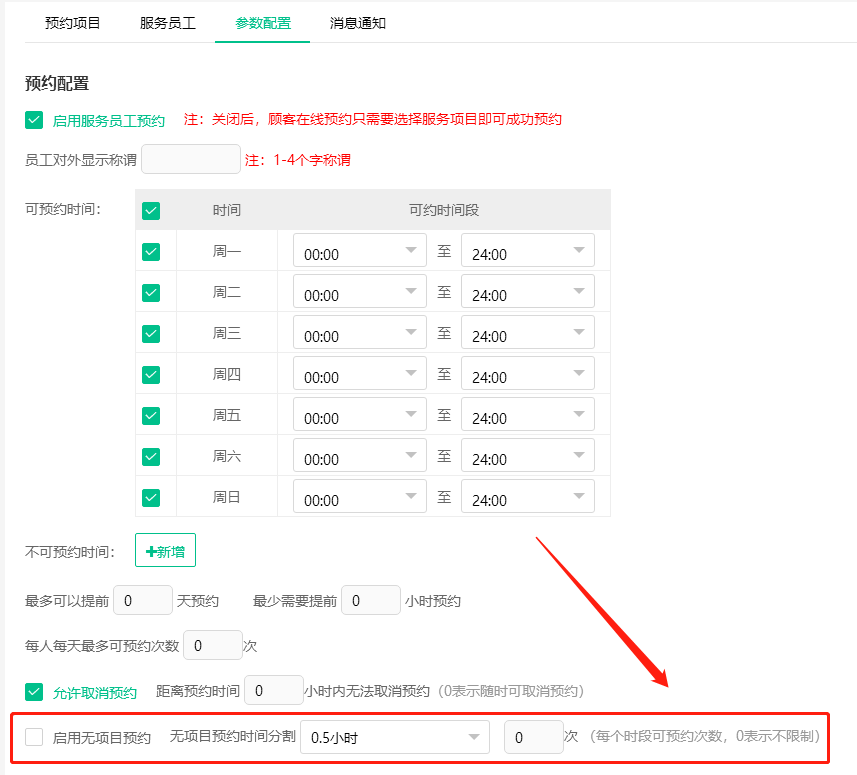Switch to the 服务员工 tab
This screenshot has height=775, width=857.
[166, 21]
